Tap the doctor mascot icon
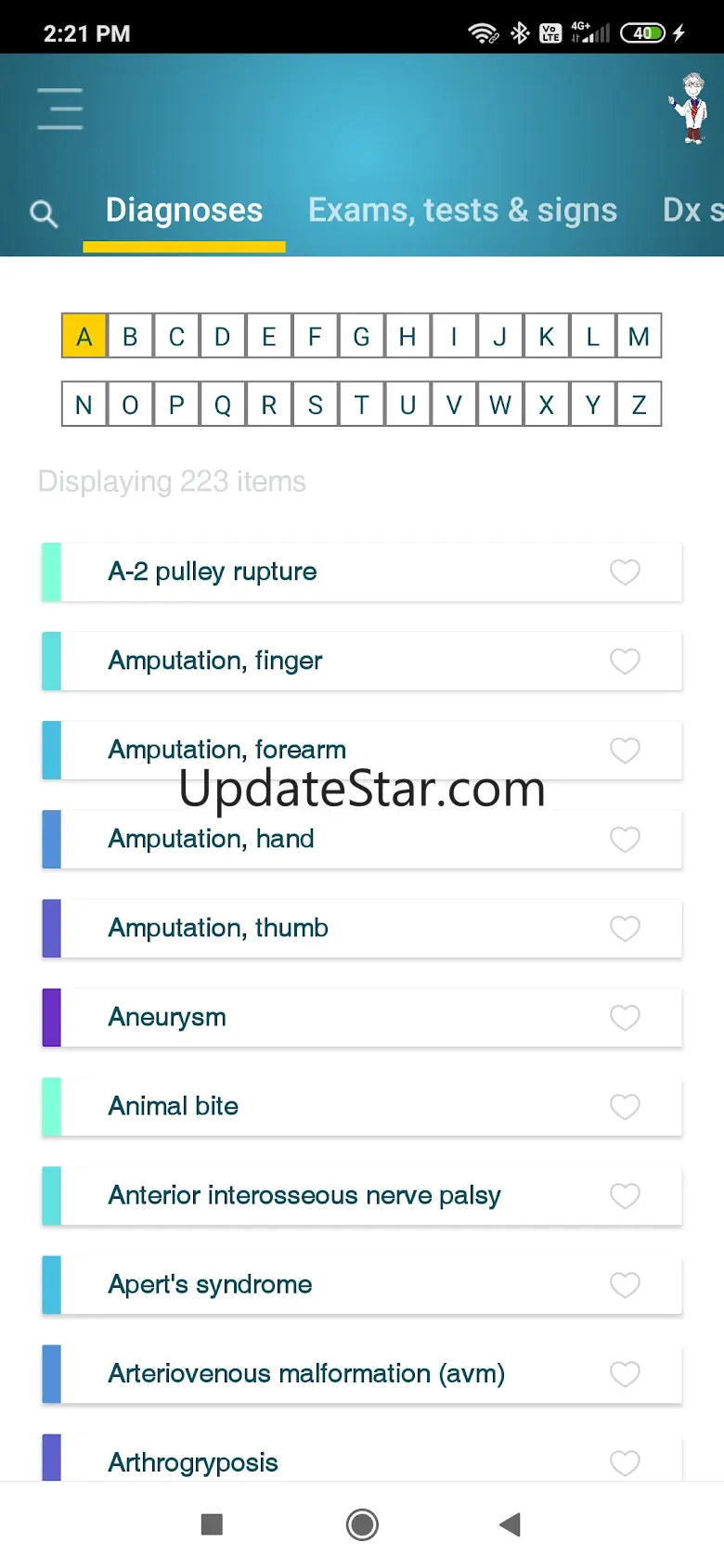The height and width of the screenshot is (1568, 724). coord(691,109)
